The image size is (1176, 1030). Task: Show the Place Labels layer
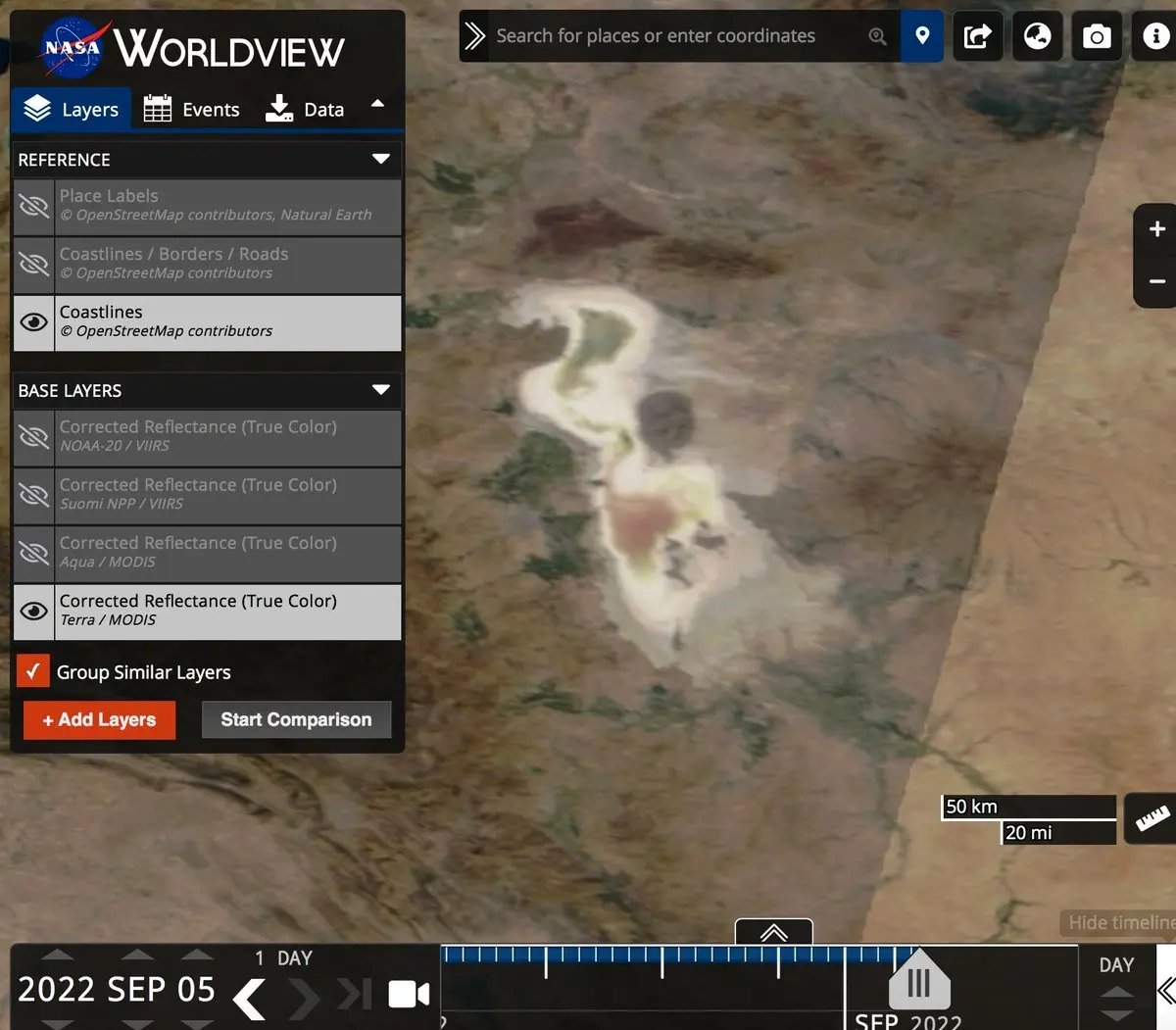click(34, 207)
